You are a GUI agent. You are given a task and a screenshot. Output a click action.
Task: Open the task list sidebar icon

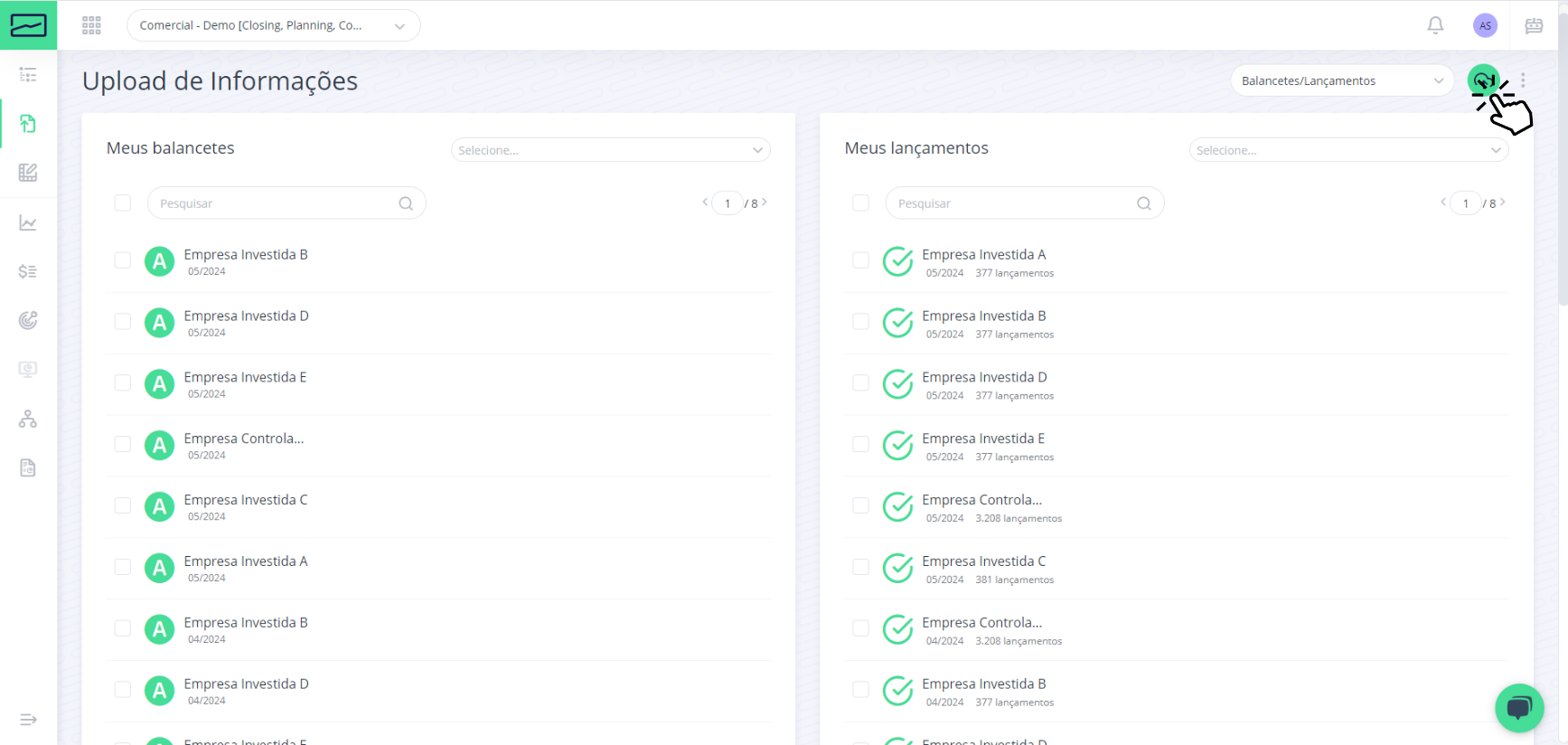click(28, 74)
